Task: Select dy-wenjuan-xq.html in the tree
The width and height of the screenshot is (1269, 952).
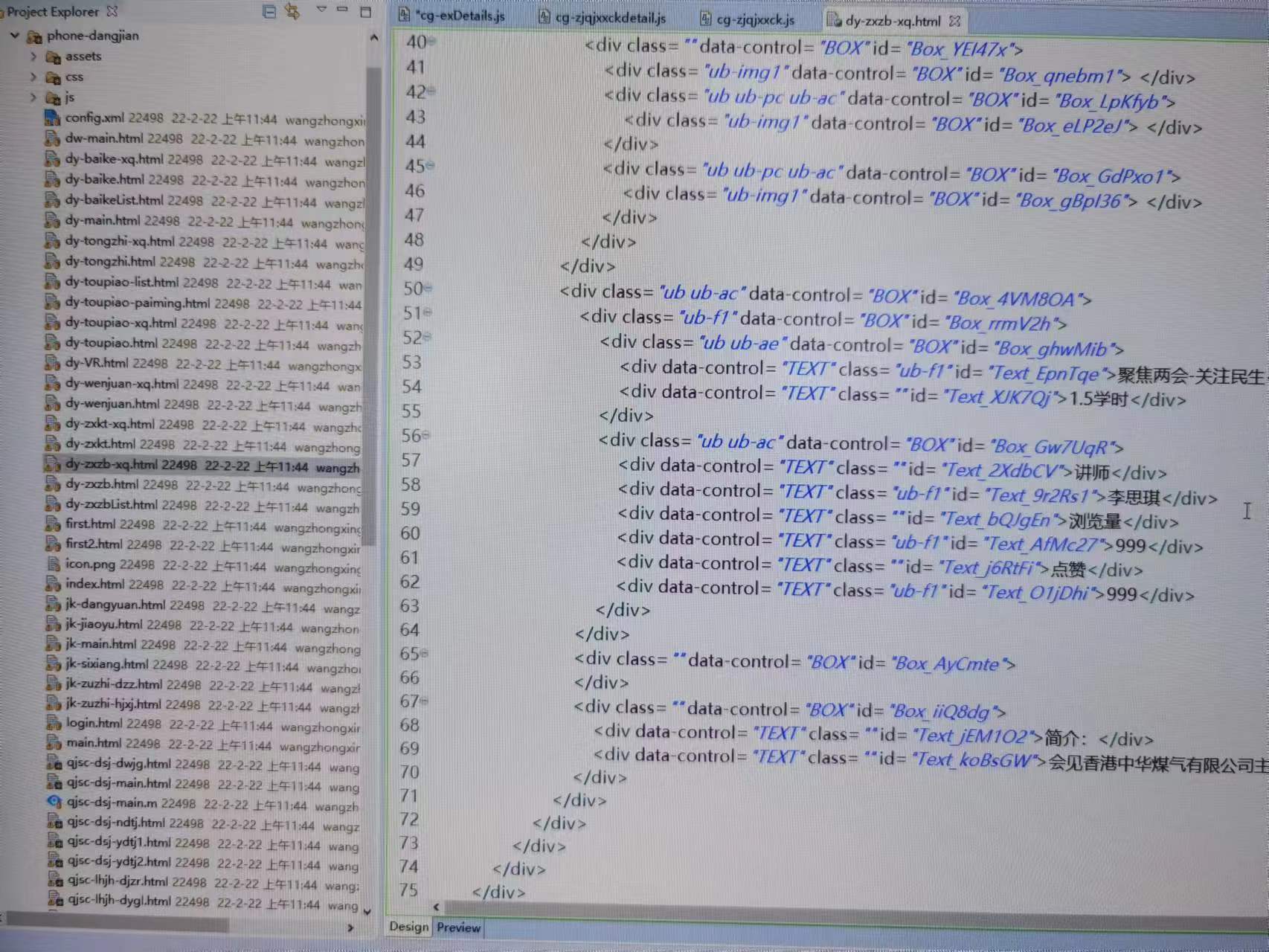Action: tap(201, 384)
